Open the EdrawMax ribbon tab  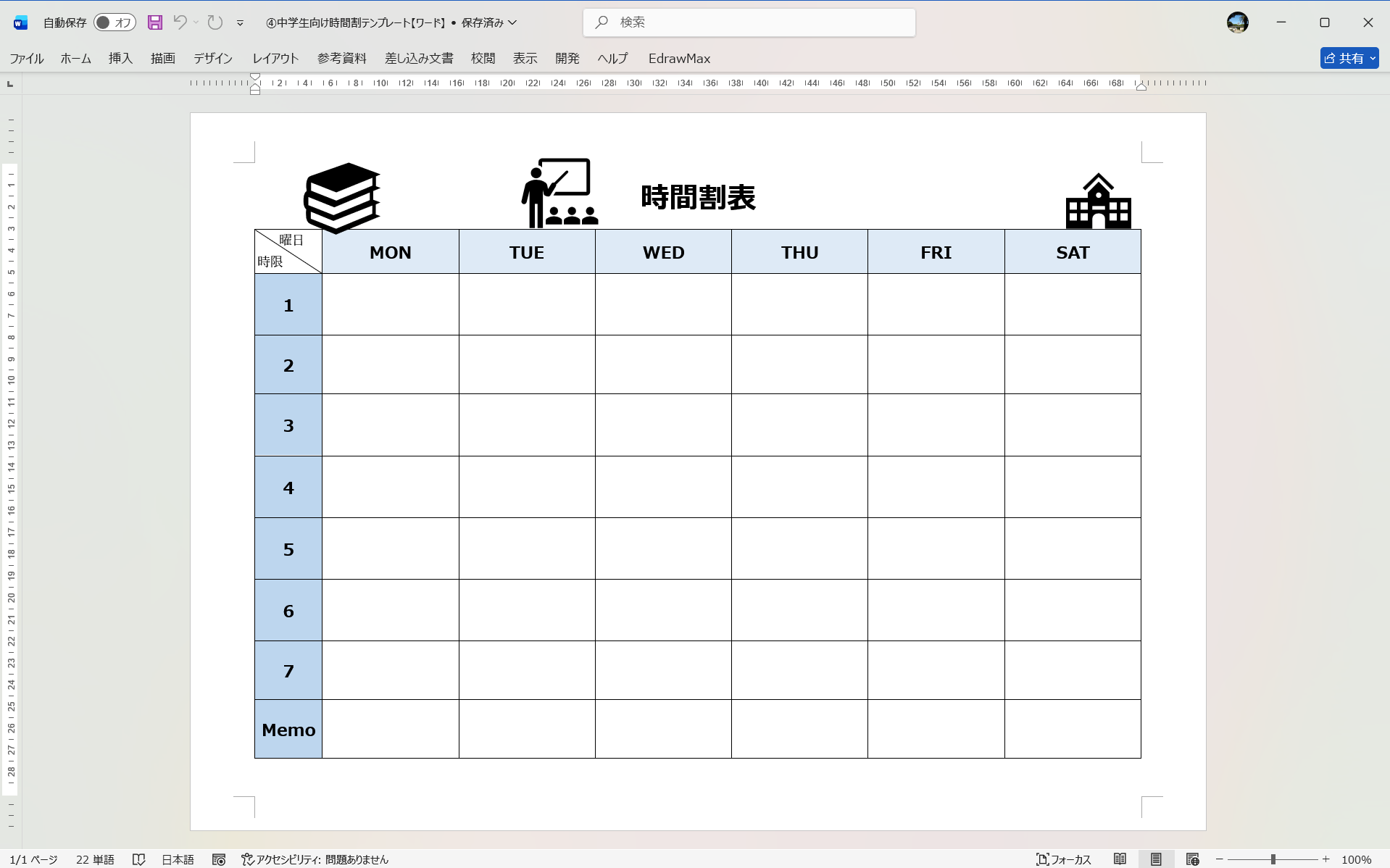click(678, 59)
